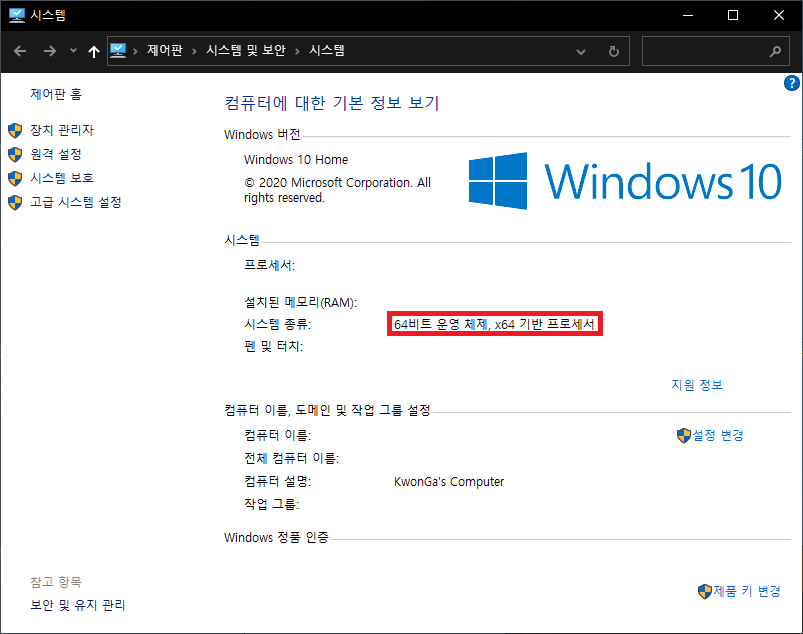The image size is (803, 634).
Task: Go up one level with up arrow
Action: click(x=94, y=51)
